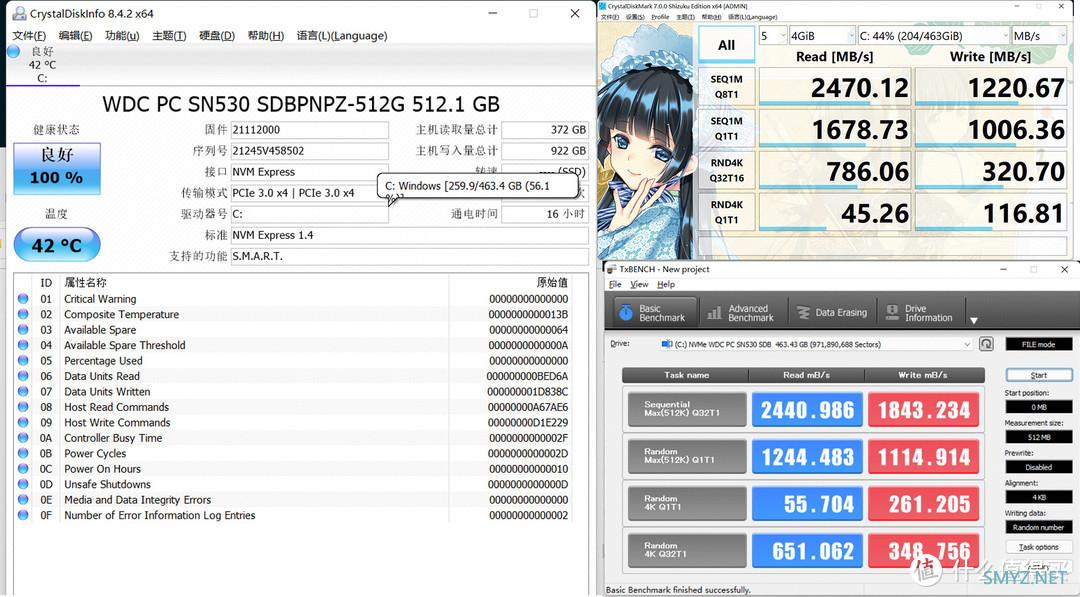Open the 语言(L)(Language) menu in CrystalDiskInfo

[x=342, y=36]
